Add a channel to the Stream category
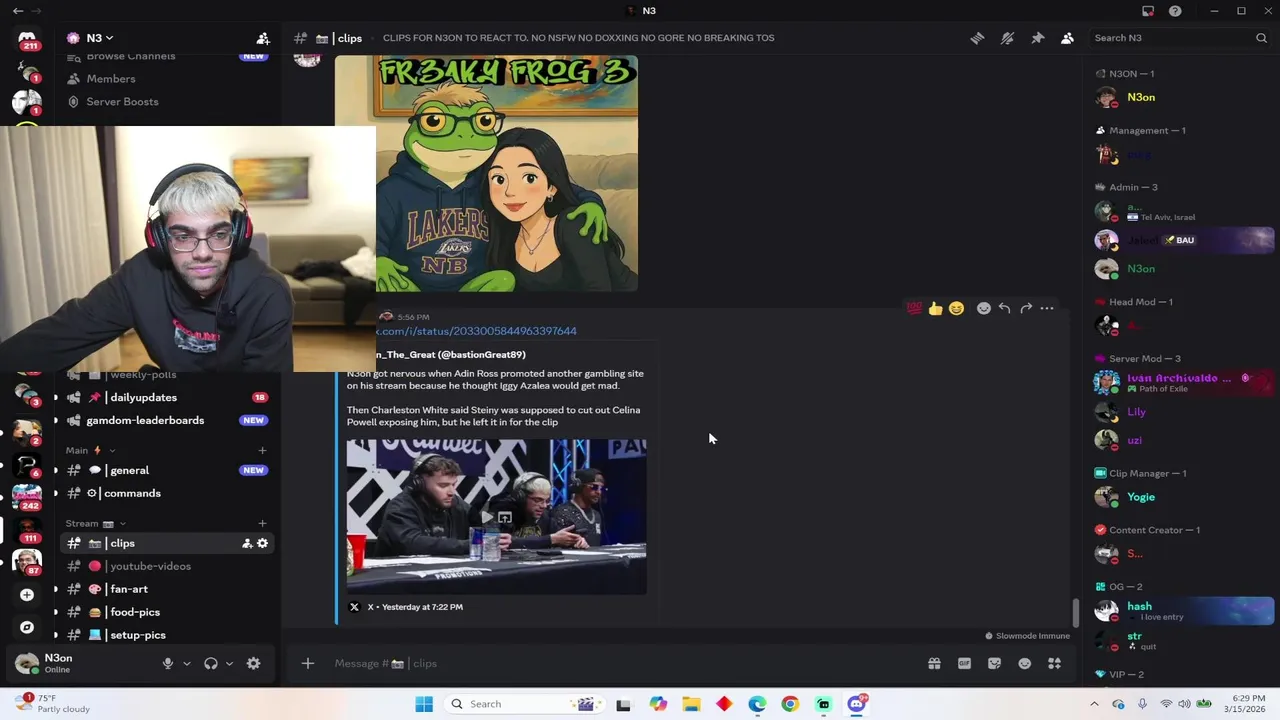Screen dimensions: 1280x720 click(262, 523)
